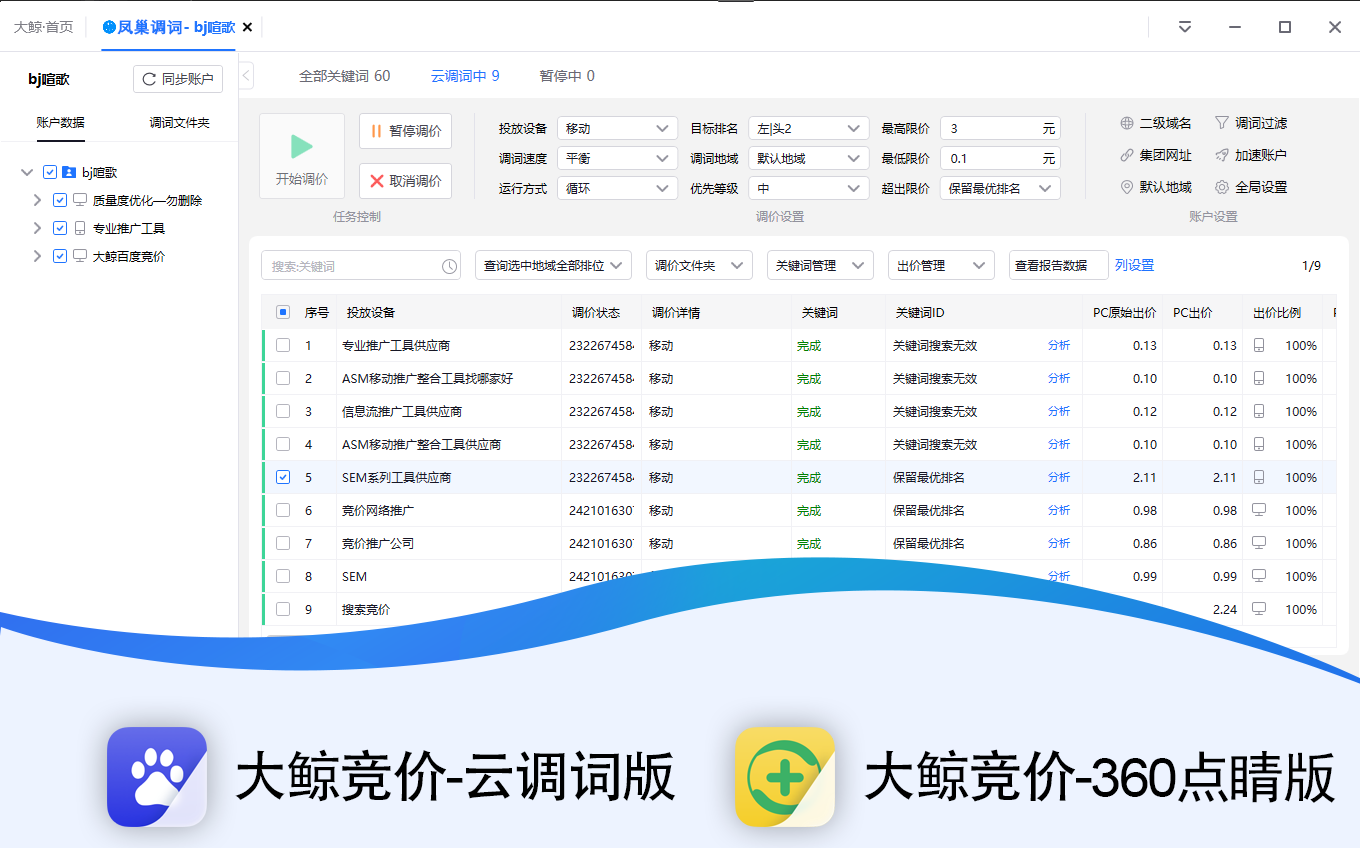Screen dimensions: 1360x848
Task: Select the 调词文件夹 sidebar tab
Action: tap(179, 123)
